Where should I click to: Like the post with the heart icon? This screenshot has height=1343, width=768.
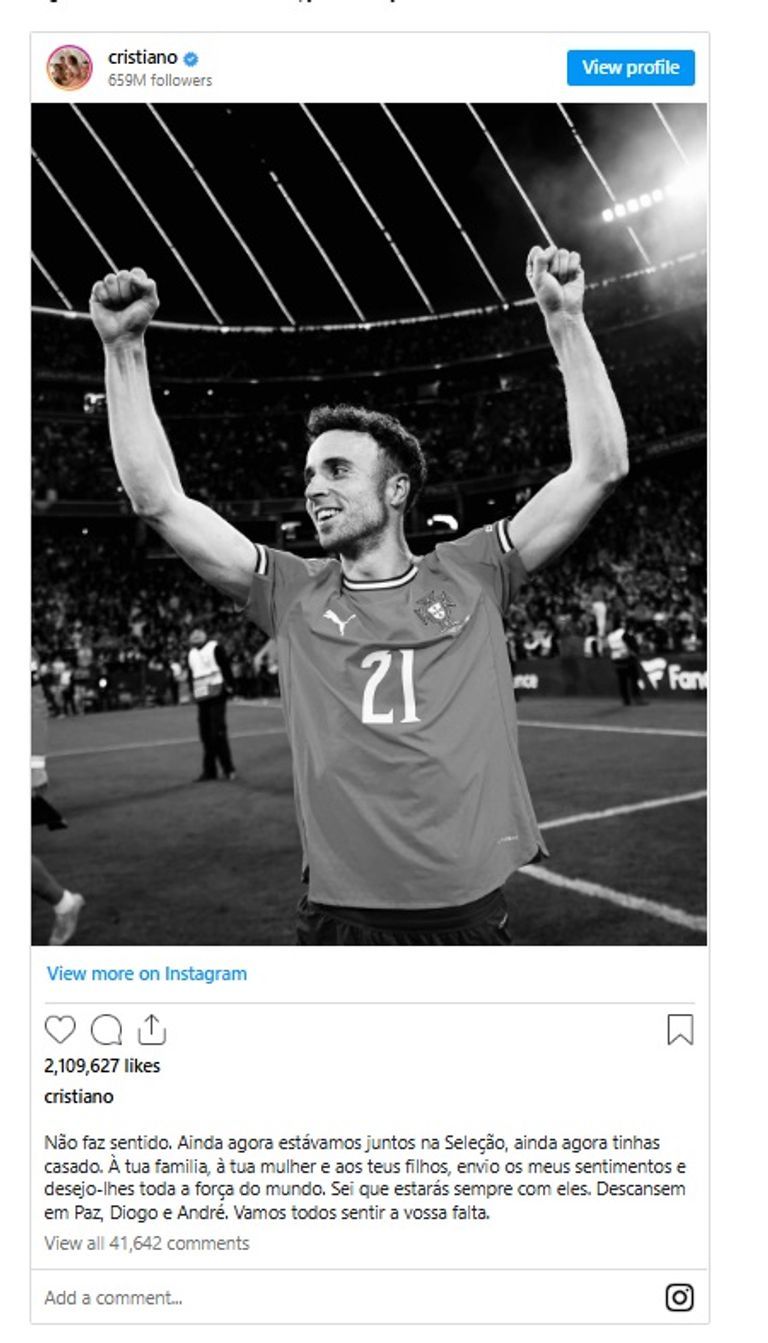pyautogui.click(x=60, y=1030)
